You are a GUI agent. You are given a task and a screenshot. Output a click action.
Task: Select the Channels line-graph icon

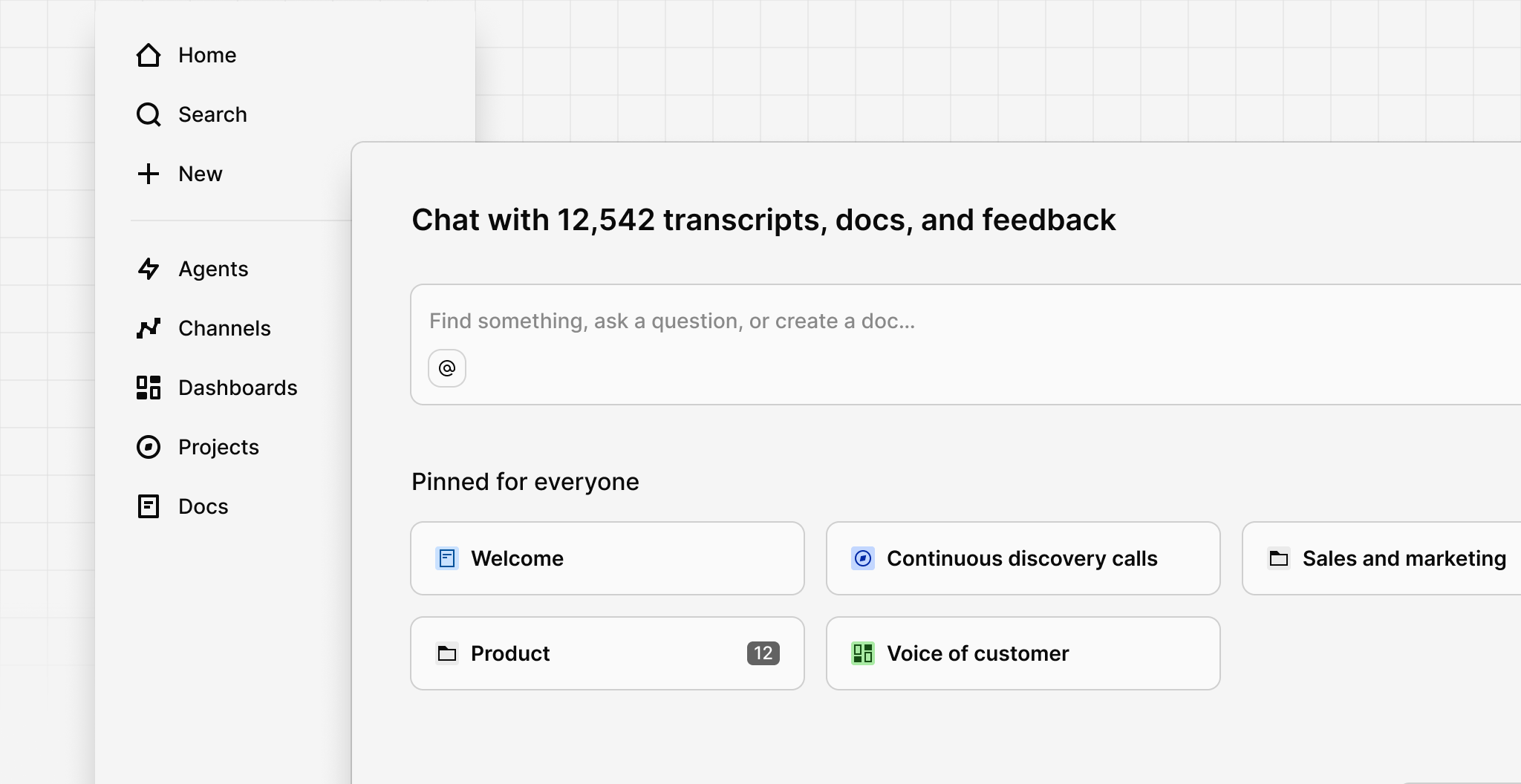(149, 328)
